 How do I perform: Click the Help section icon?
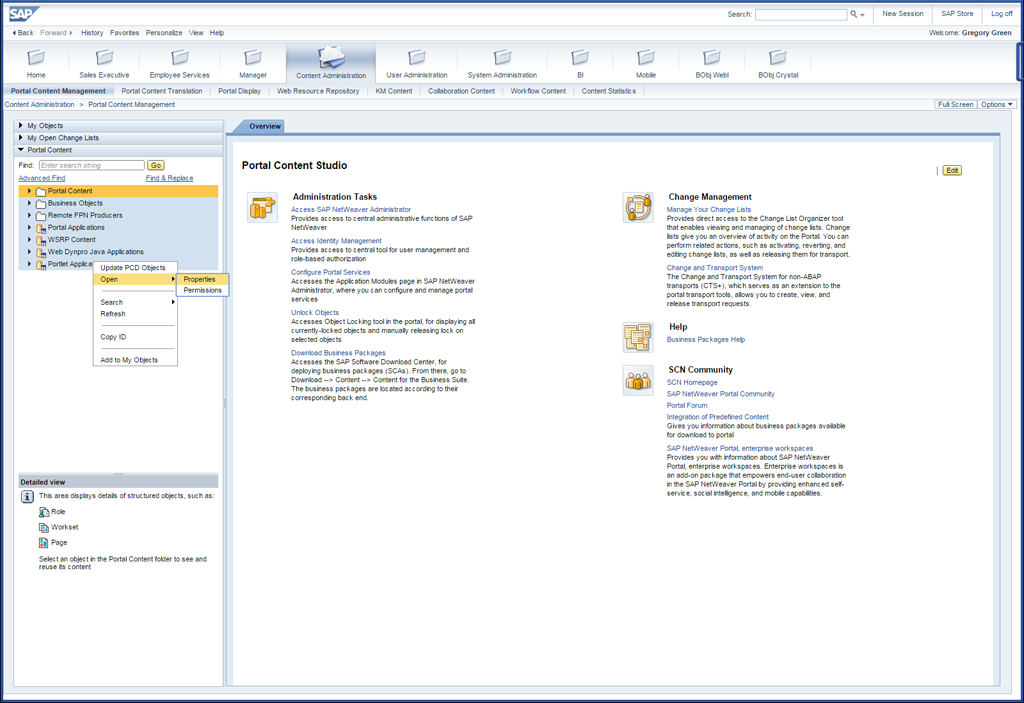pyautogui.click(x=638, y=337)
